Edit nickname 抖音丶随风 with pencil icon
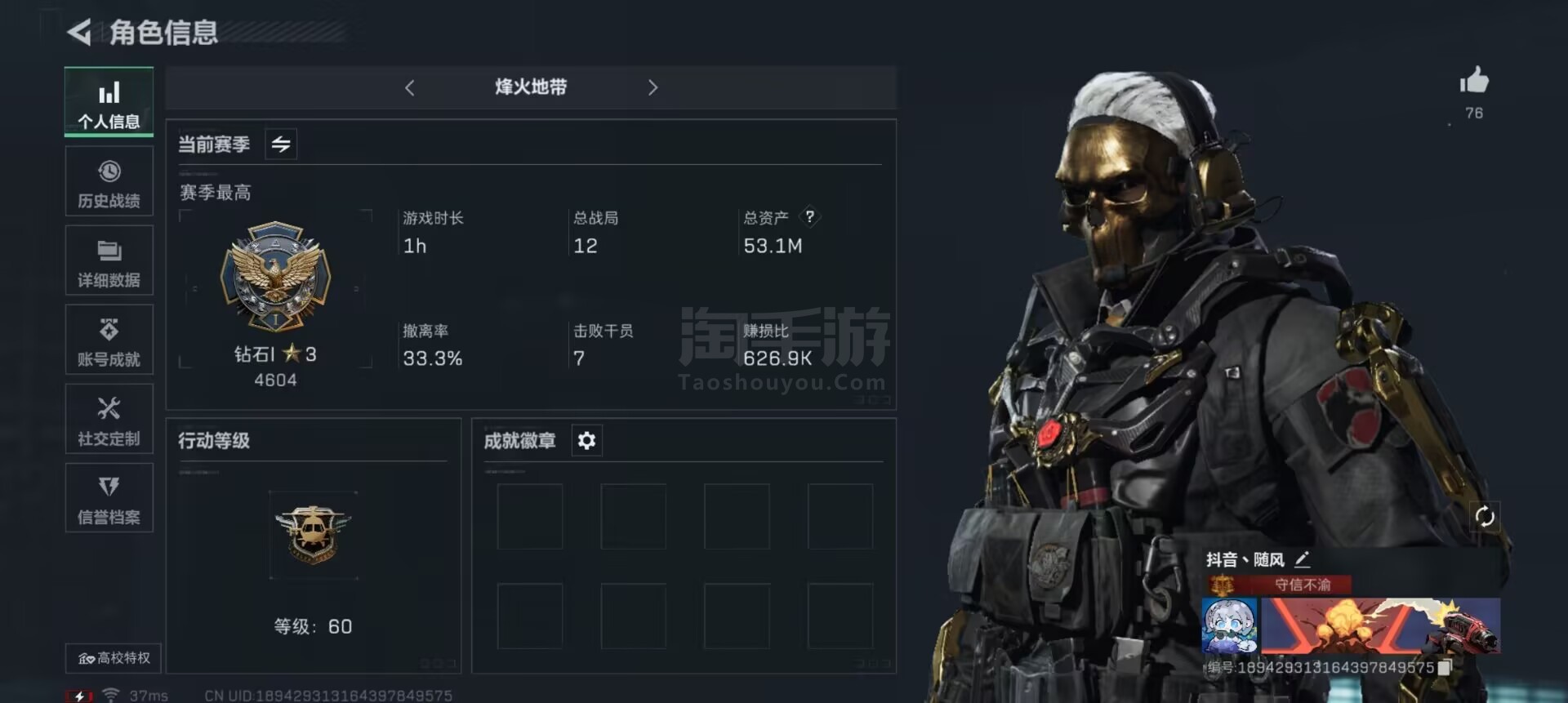The height and width of the screenshot is (703, 1568). [x=1302, y=559]
